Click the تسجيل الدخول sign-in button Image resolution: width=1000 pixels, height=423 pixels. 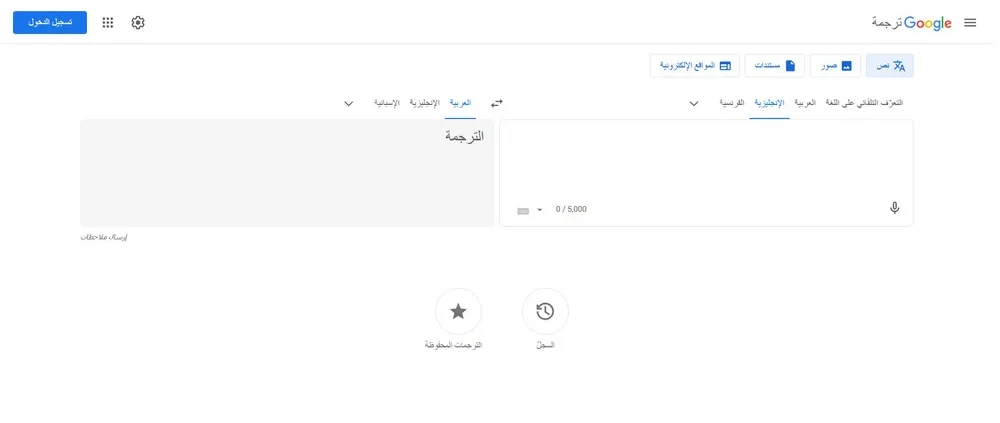[x=50, y=22]
